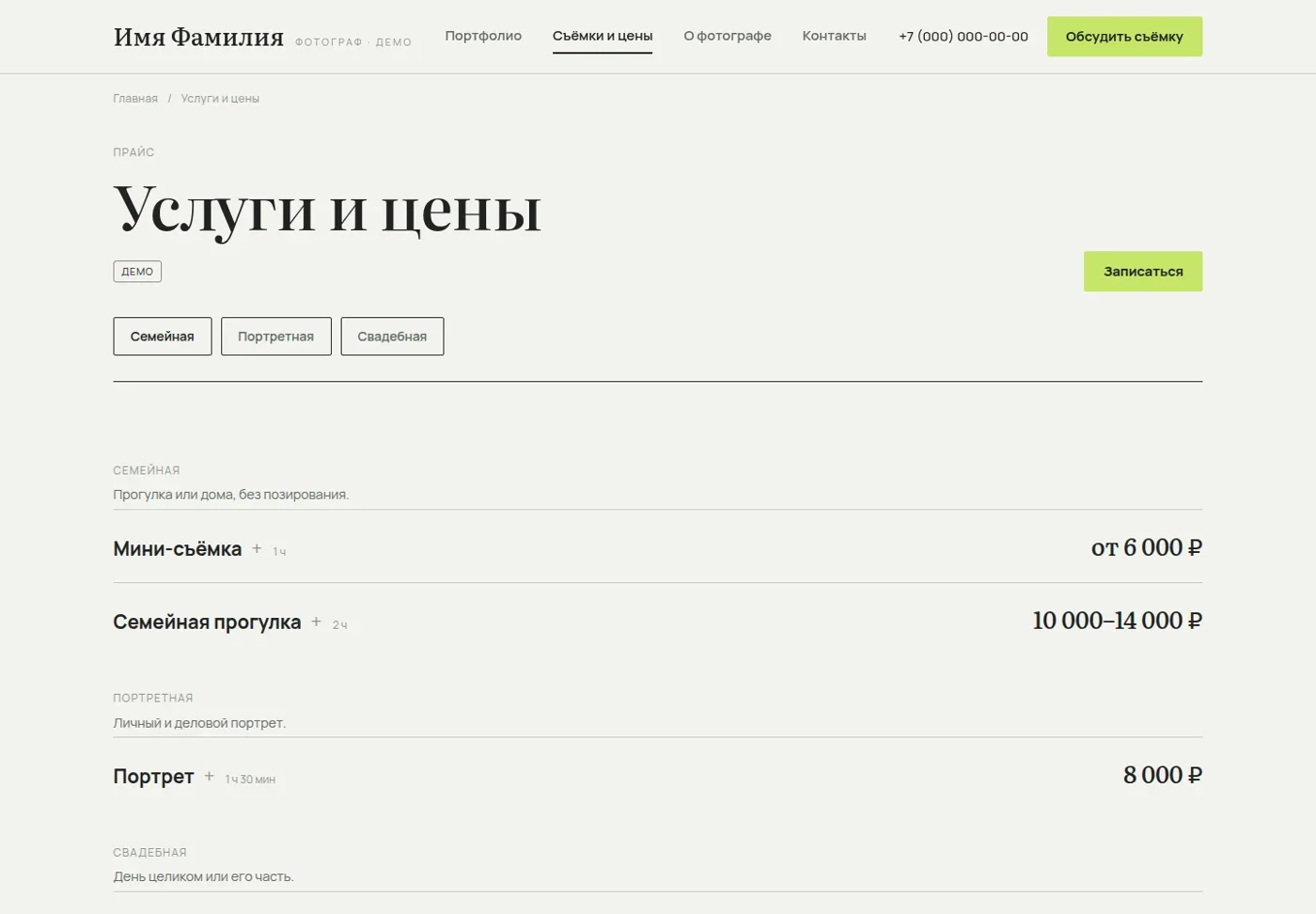Click text Прогулка или дома, без позирования
The width and height of the screenshot is (1316, 914).
tap(231, 495)
